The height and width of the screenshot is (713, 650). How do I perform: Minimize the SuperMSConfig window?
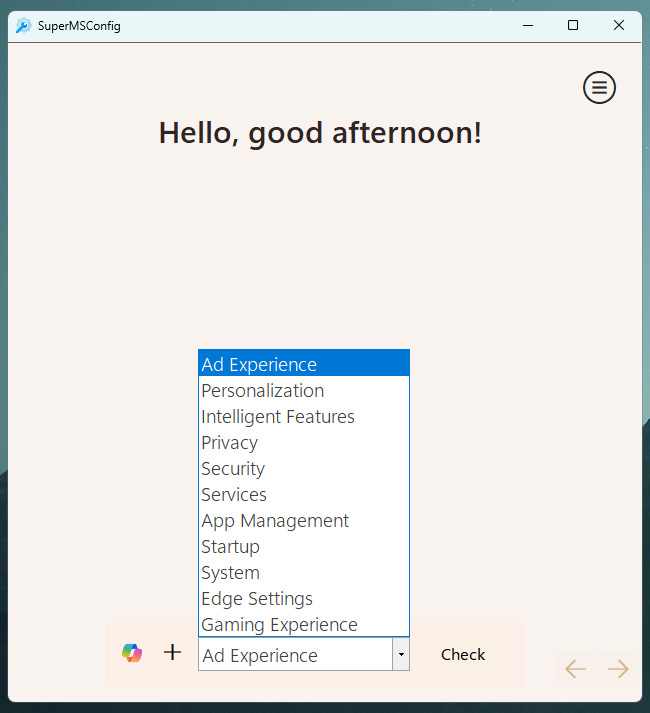(528, 25)
